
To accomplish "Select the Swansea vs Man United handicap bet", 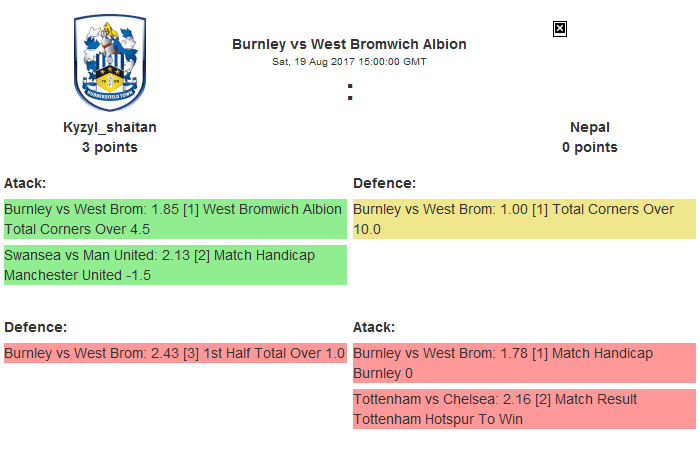I will click(174, 265).
